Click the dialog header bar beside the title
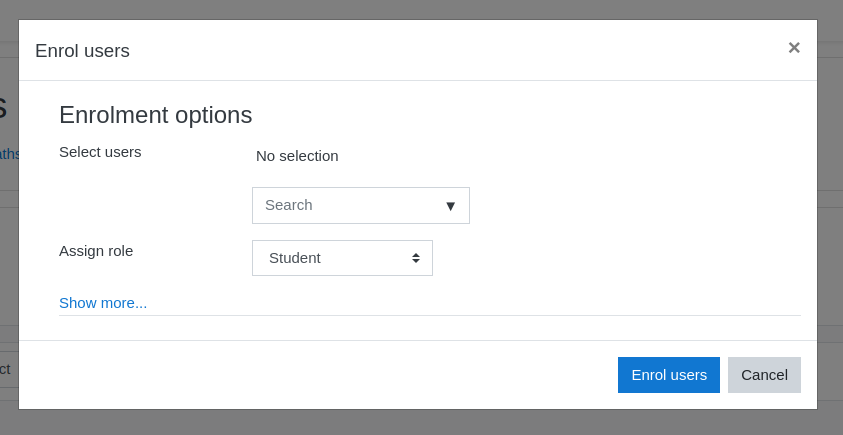The width and height of the screenshot is (843, 435). (450, 50)
